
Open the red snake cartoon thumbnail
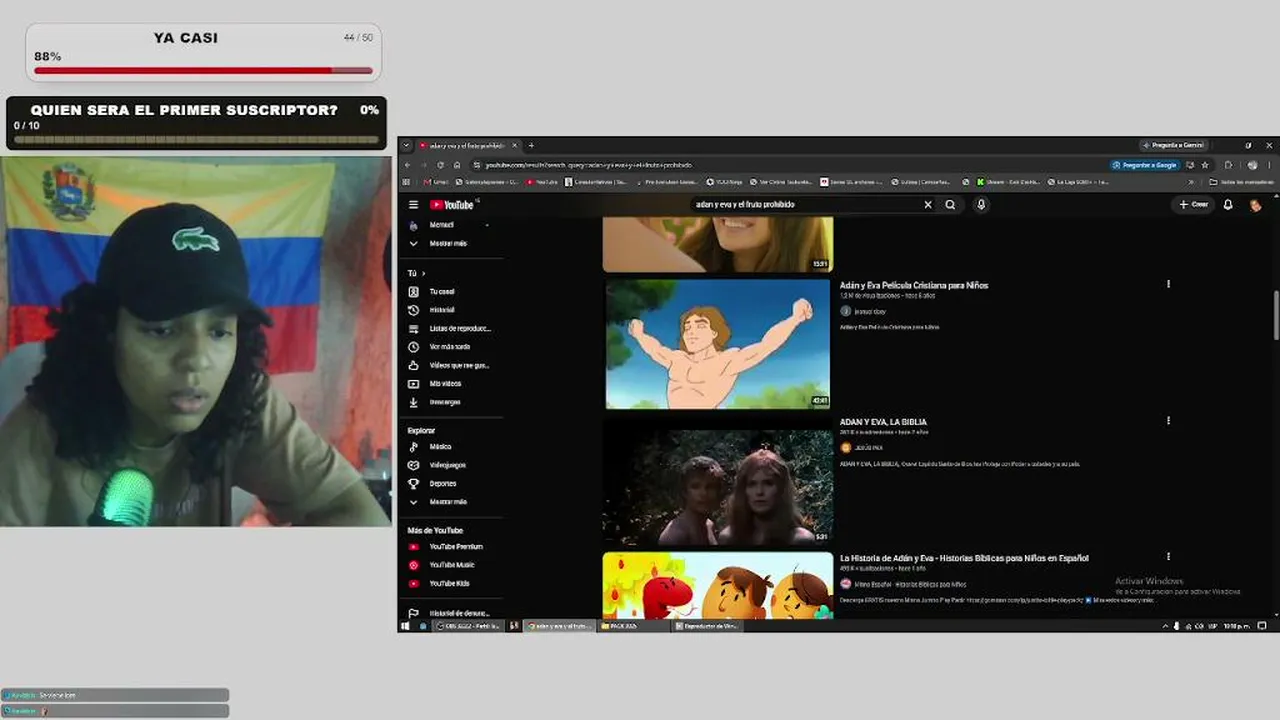coord(718,585)
